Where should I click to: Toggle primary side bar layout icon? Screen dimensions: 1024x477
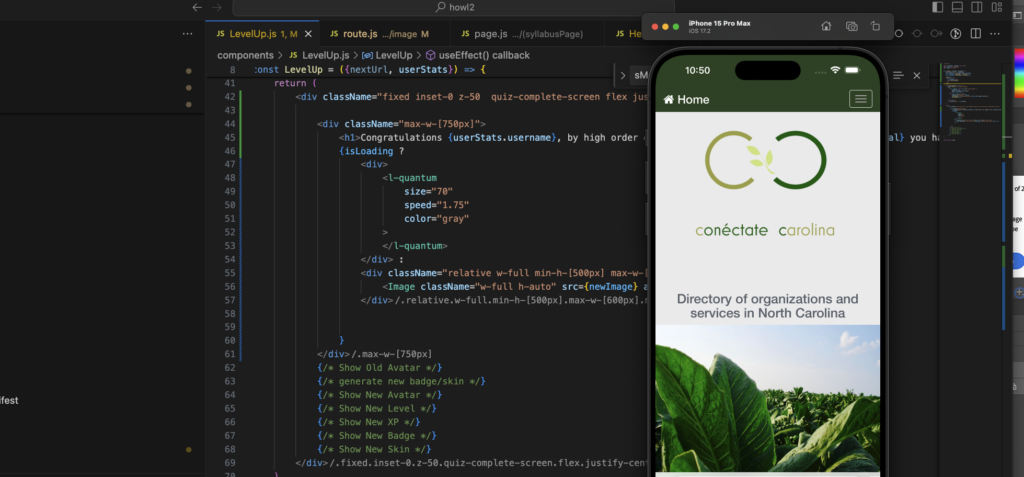pyautogui.click(x=937, y=7)
